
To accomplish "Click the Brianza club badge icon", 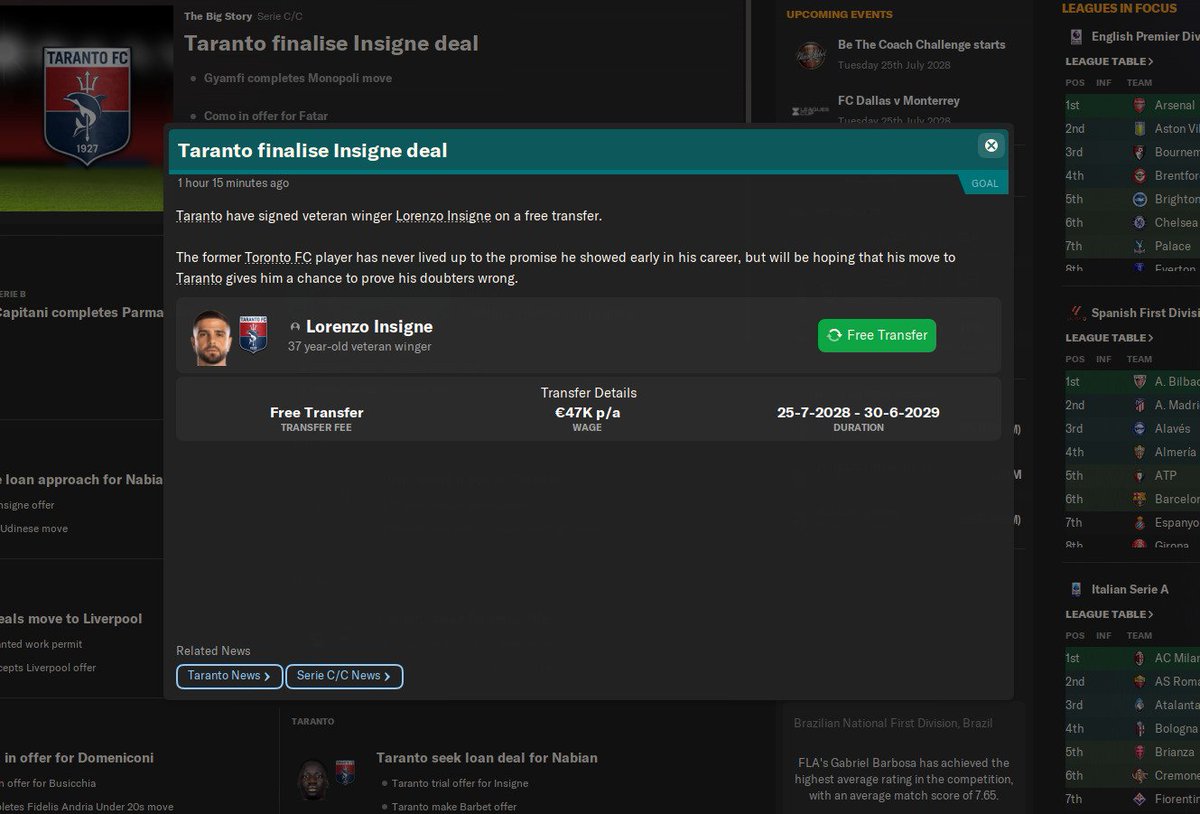I will tap(1139, 752).
